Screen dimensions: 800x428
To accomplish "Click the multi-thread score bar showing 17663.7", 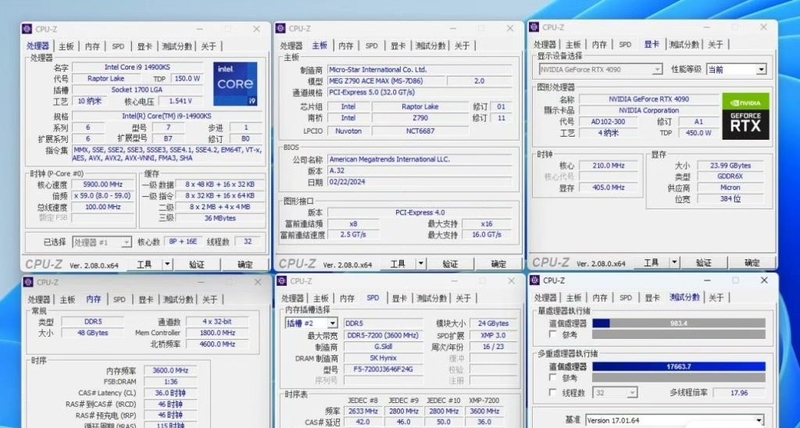I will tap(679, 366).
